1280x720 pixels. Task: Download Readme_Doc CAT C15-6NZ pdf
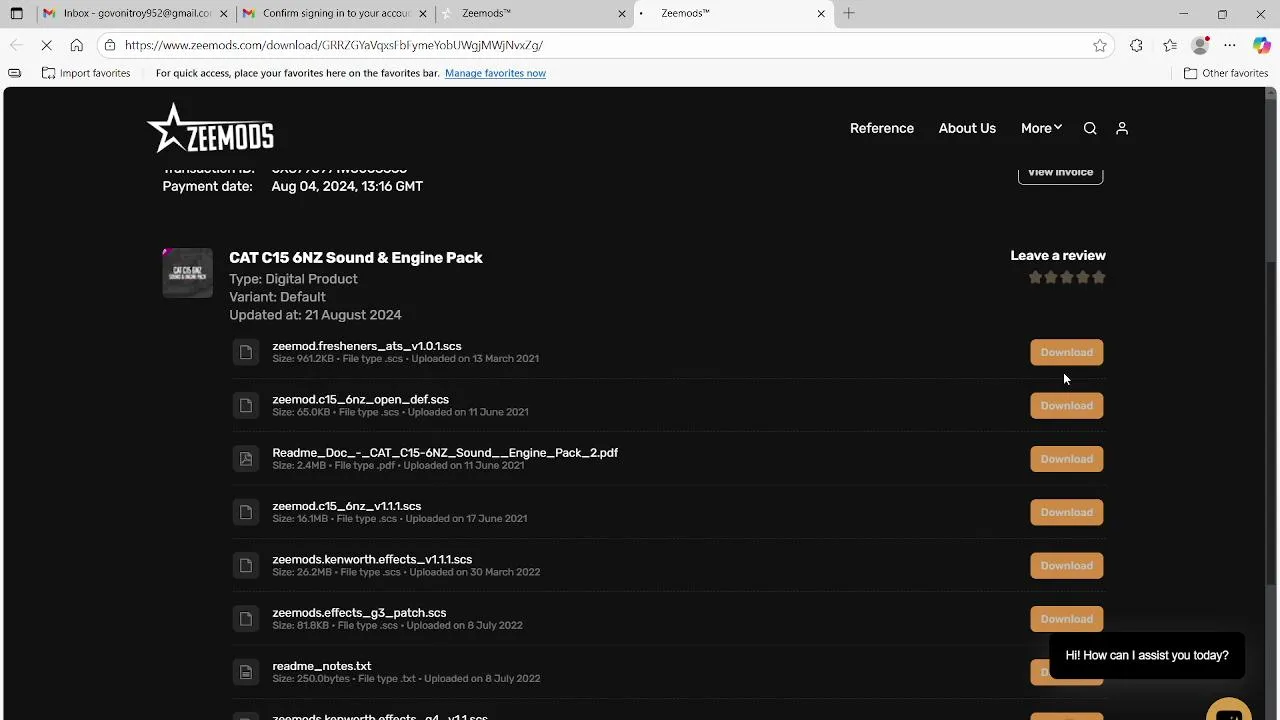pos(1067,459)
